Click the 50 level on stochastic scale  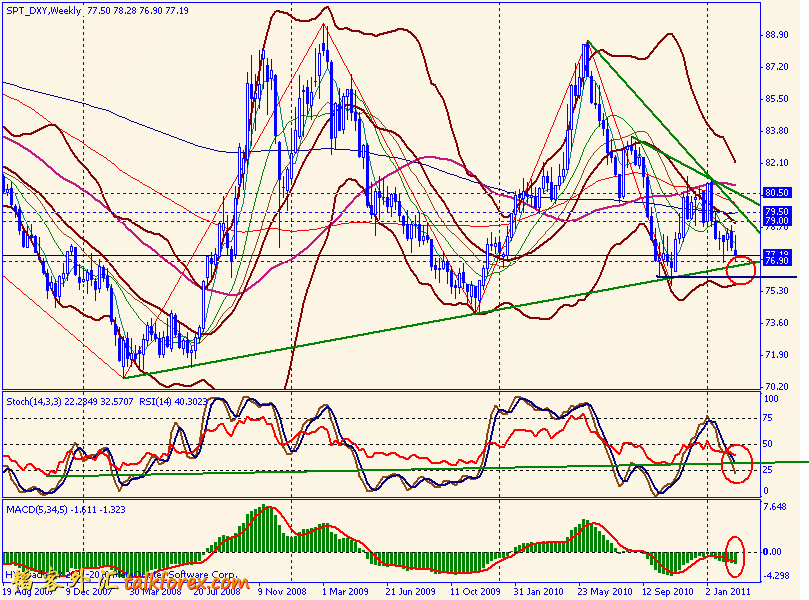[768, 444]
